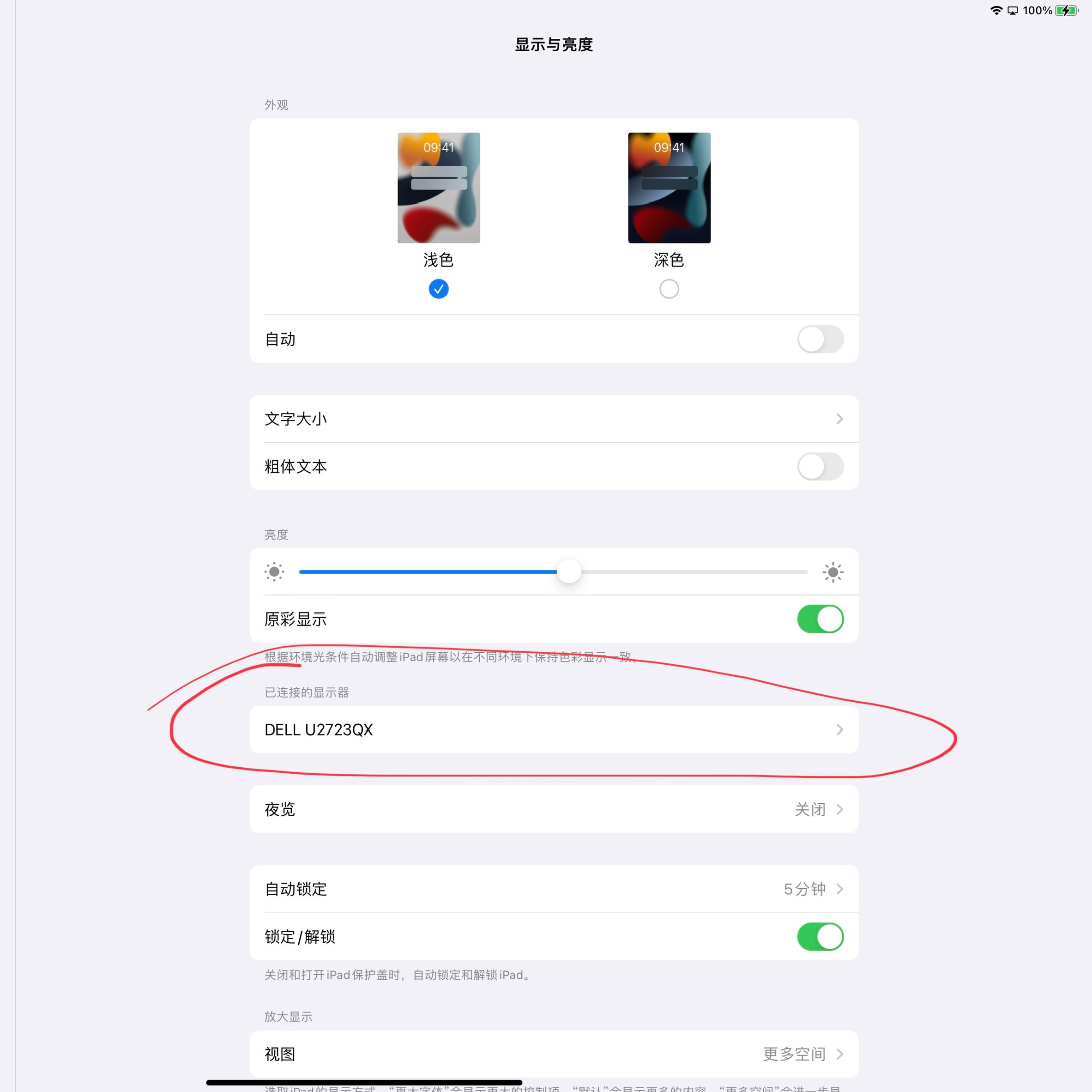This screenshot has width=1092, height=1092.
Task: Click the 深色 dark wallpaper preview thumbnail
Action: (669, 188)
